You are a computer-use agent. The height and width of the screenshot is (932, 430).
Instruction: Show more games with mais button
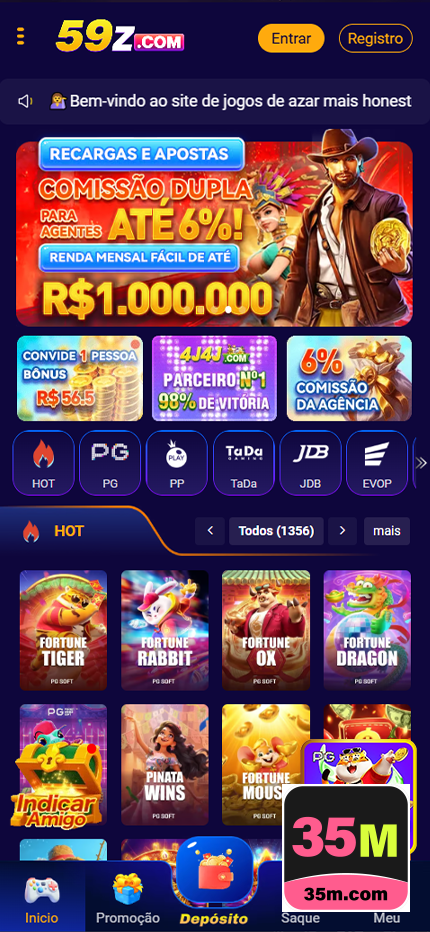tap(387, 531)
